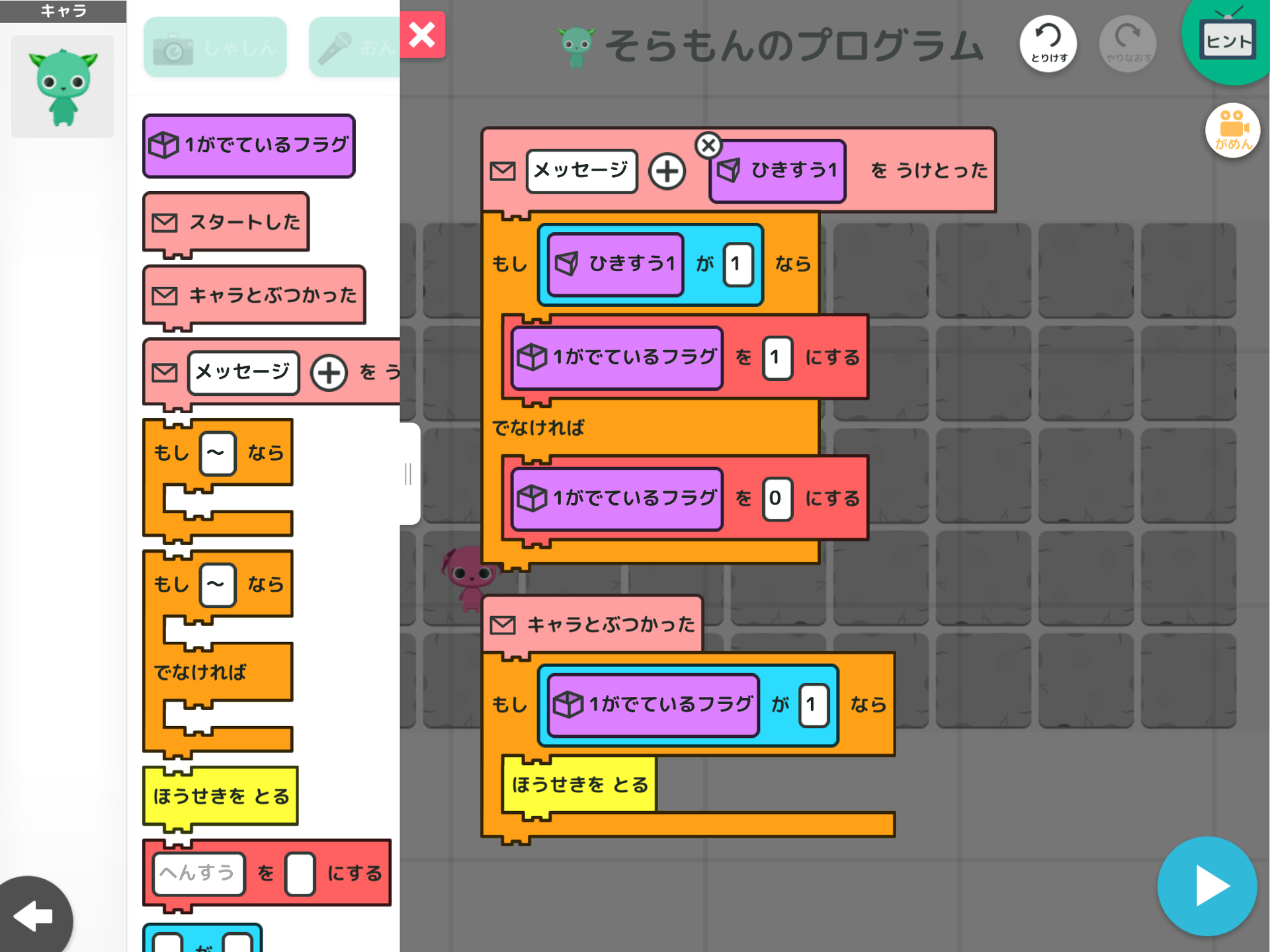1270x952 pixels.
Task: Select the ほうせきを とる block in palette
Action: tap(220, 796)
